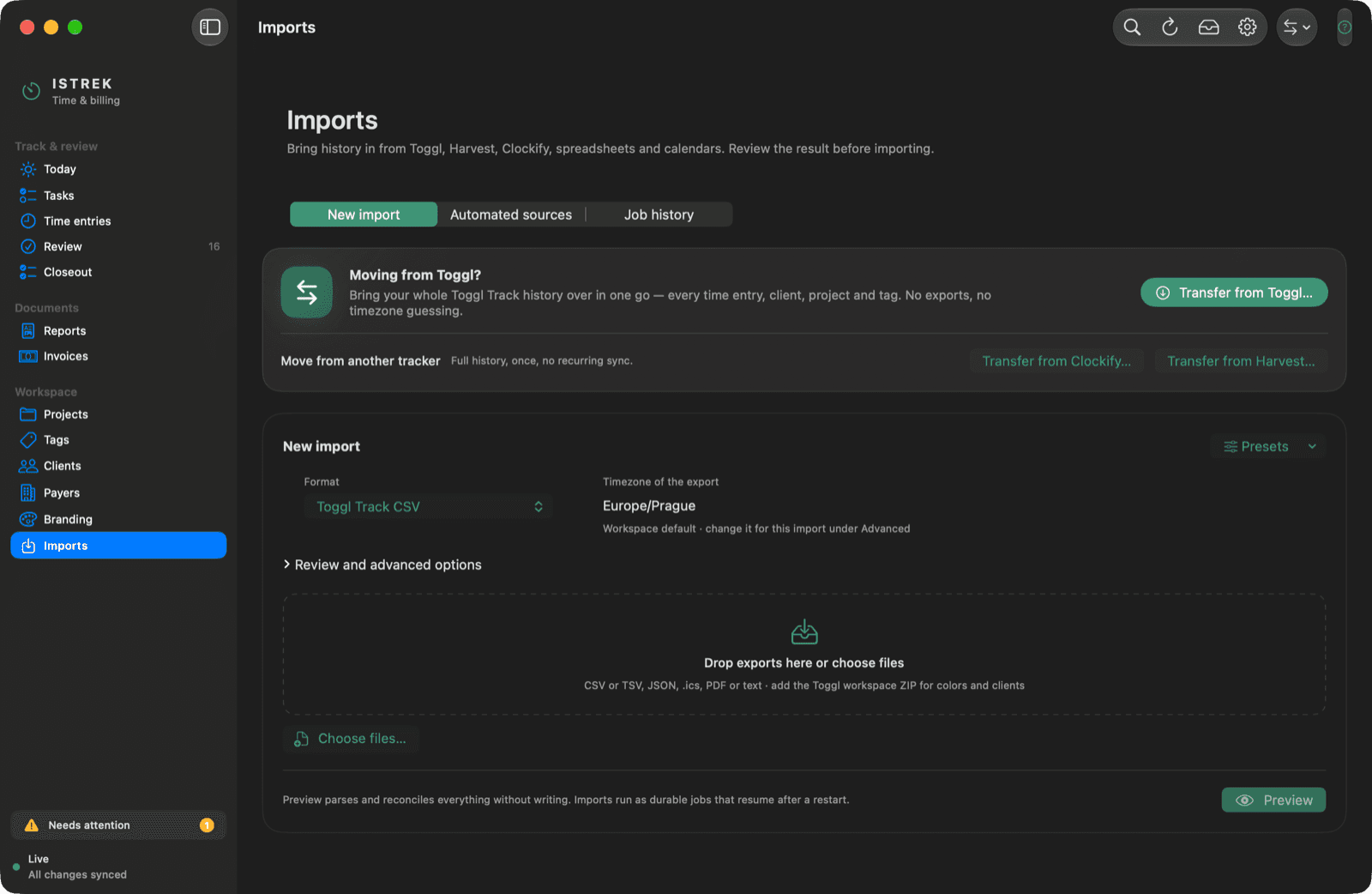The height and width of the screenshot is (894, 1372).
Task: Expand Review and advanced options
Action: click(x=382, y=565)
